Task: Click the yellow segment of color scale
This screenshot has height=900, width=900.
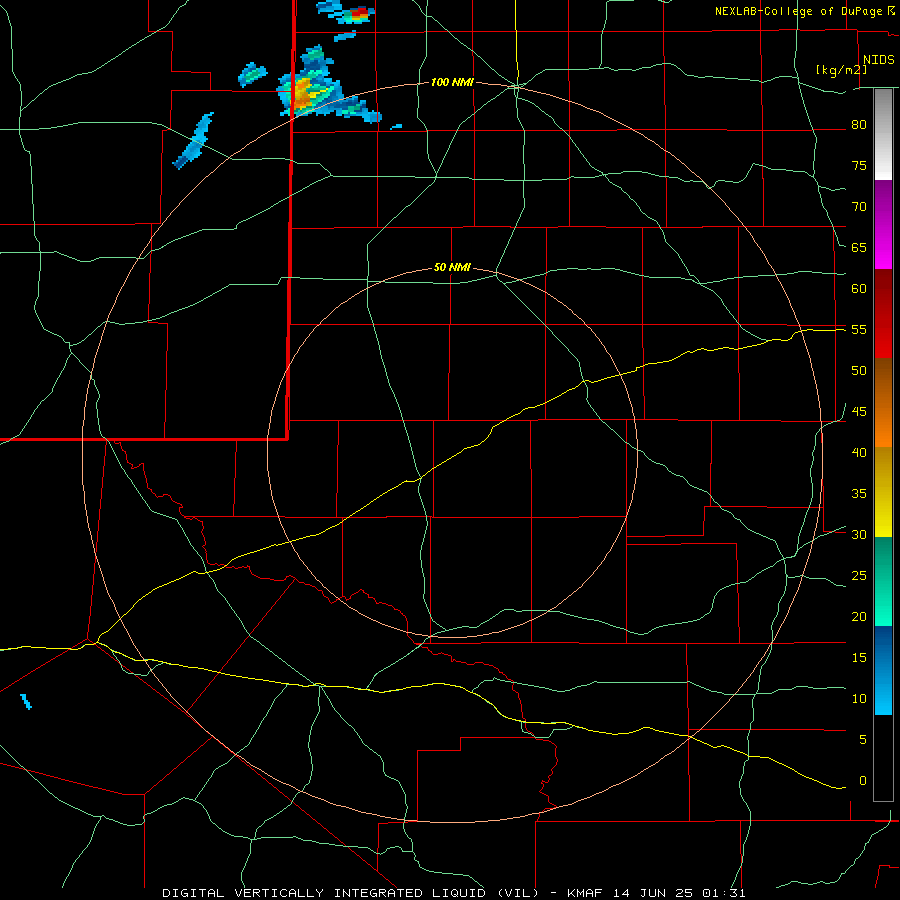Action: point(883,492)
